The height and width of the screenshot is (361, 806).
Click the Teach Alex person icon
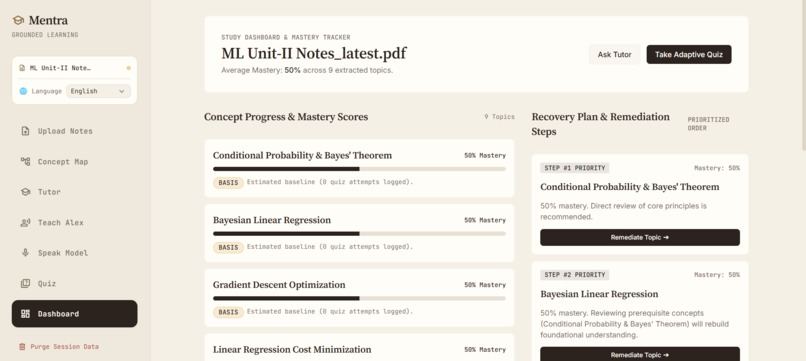coord(25,223)
